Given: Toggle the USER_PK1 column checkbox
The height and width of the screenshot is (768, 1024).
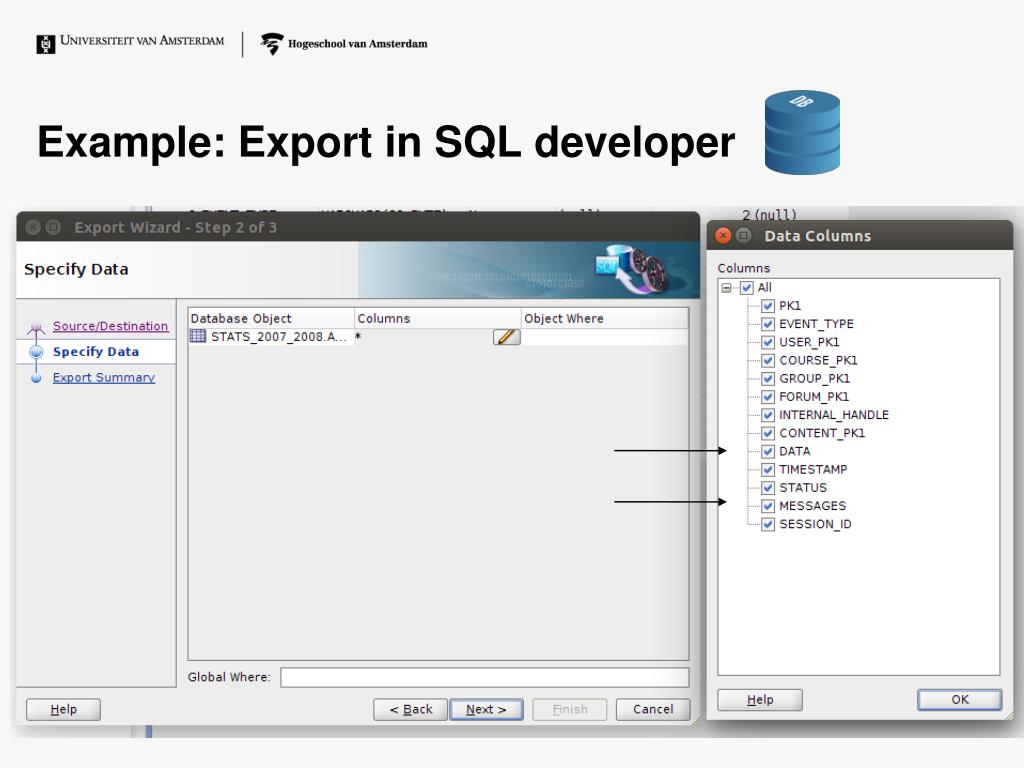Looking at the screenshot, I should pos(768,342).
